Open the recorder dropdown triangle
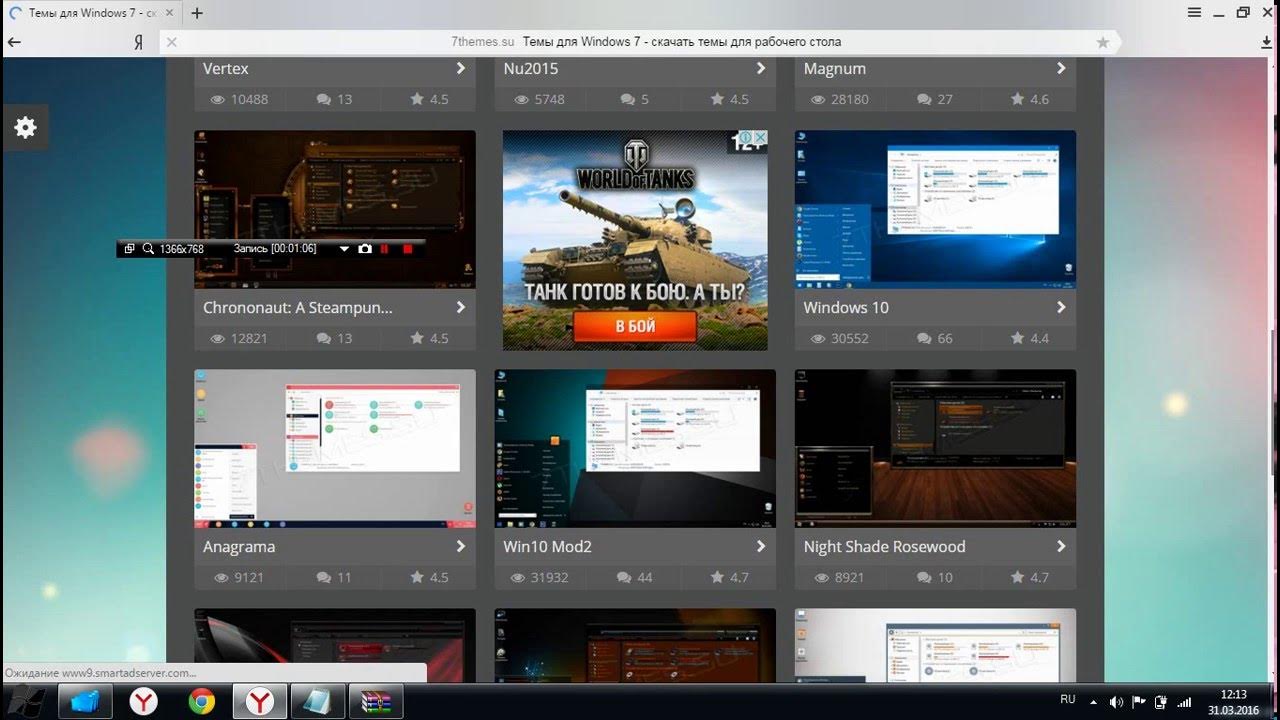Viewport: 1280px width, 720px height. point(344,248)
